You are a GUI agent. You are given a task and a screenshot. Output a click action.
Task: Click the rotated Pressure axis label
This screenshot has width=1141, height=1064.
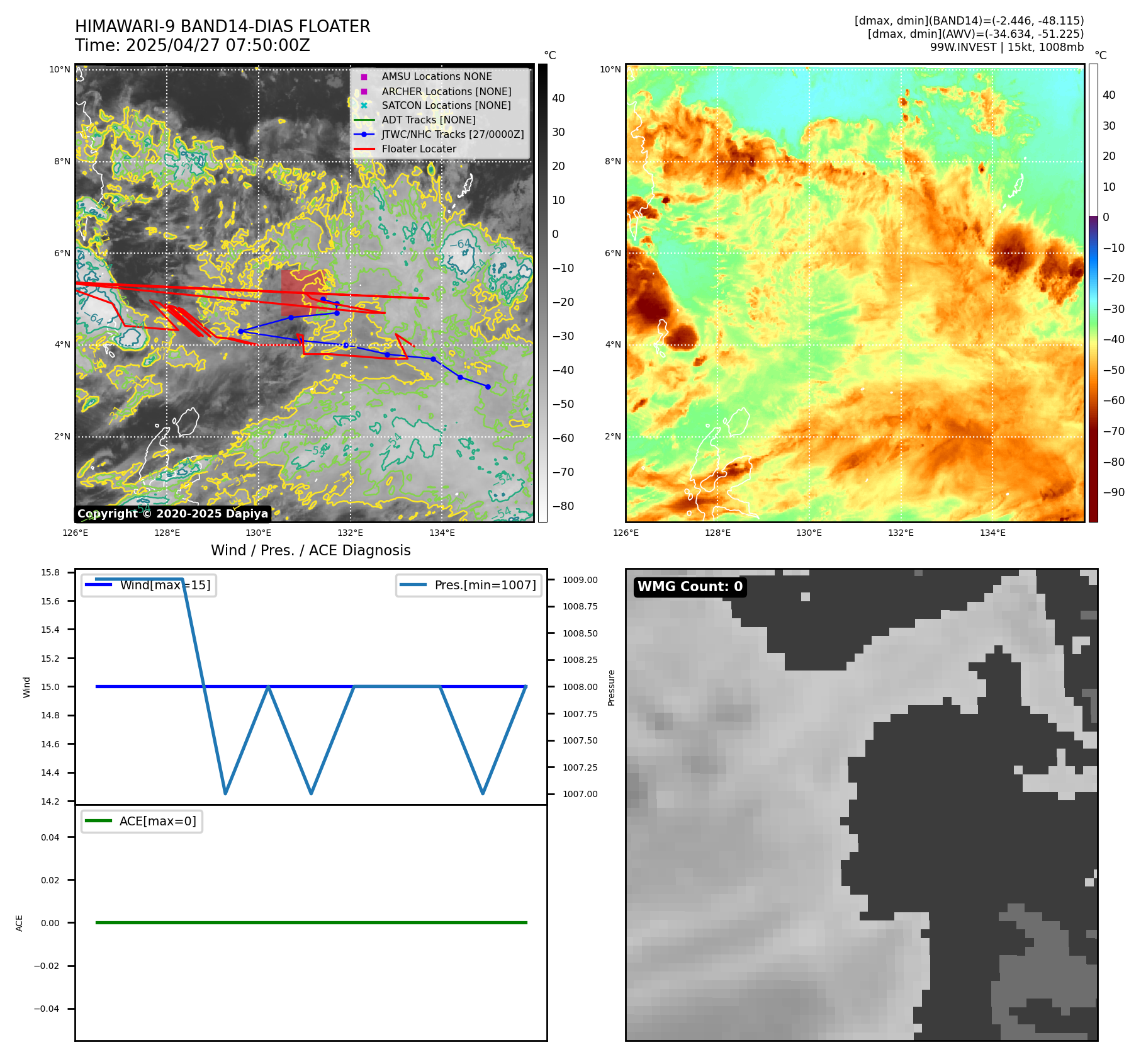[611, 688]
